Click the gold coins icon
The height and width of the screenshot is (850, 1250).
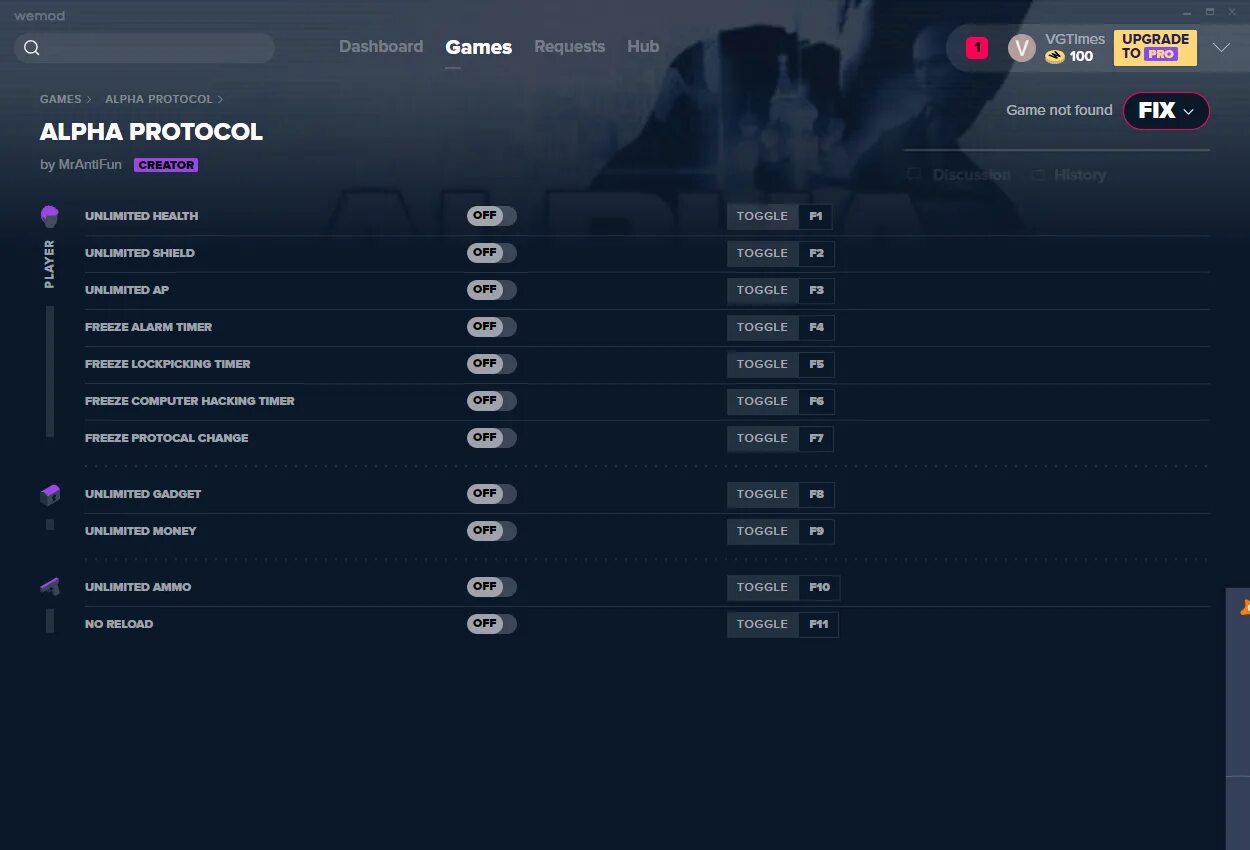click(1055, 57)
